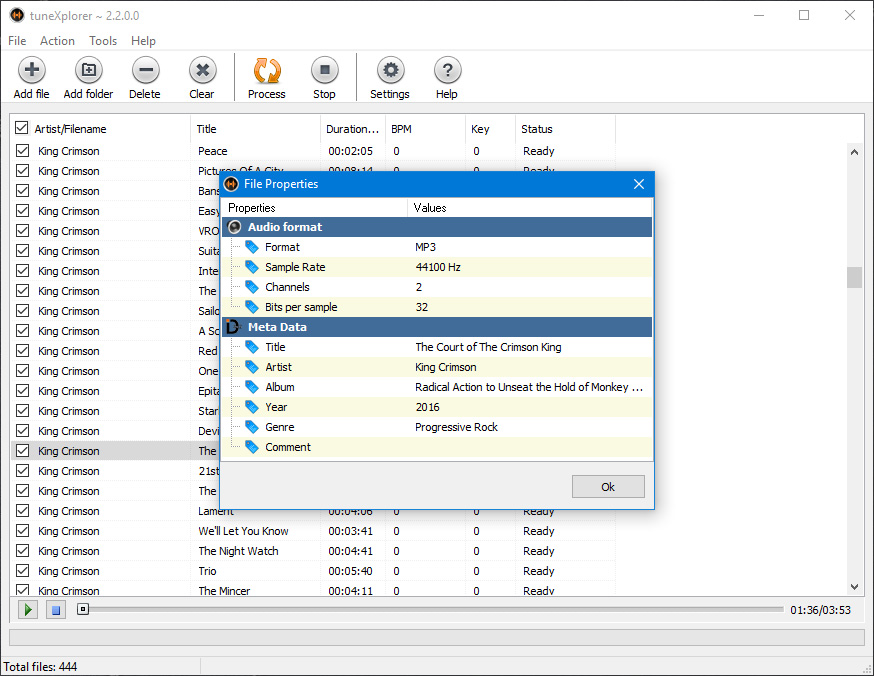Click the Stop toolbar icon
The height and width of the screenshot is (676, 874).
pos(324,71)
